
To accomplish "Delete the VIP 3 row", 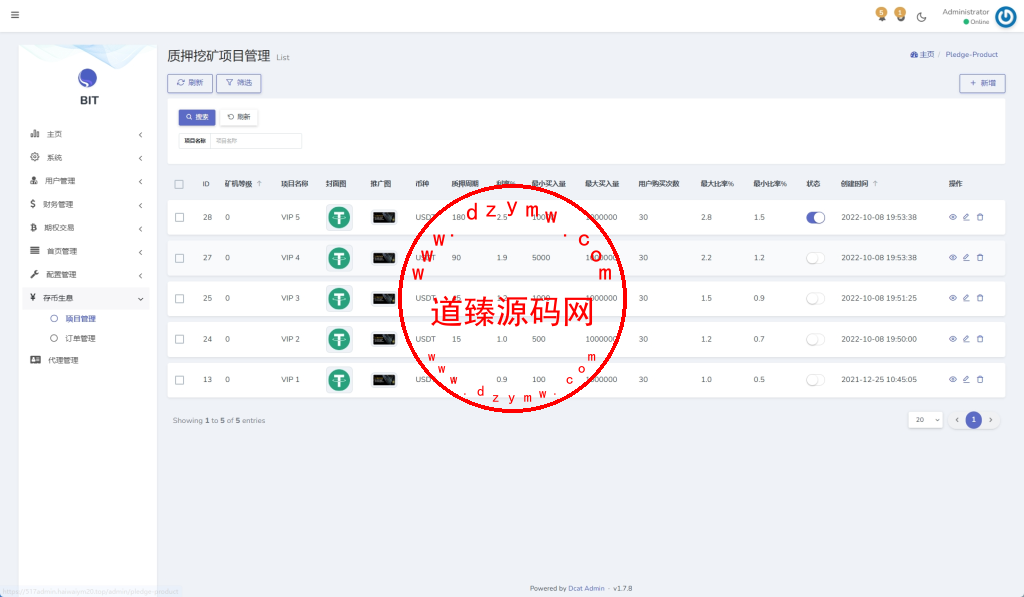I will (x=980, y=298).
